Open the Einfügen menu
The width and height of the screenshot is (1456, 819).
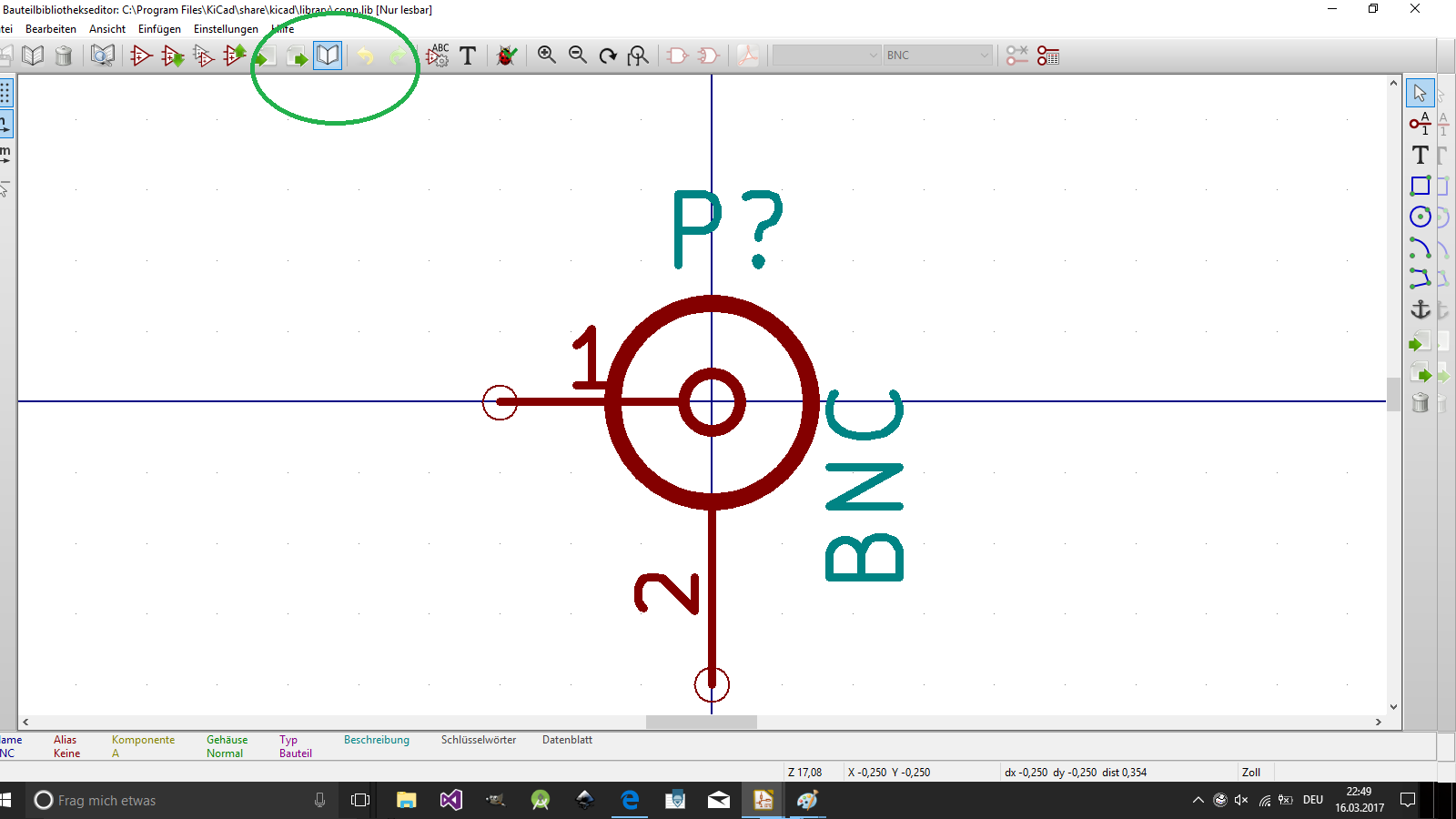pos(159,29)
